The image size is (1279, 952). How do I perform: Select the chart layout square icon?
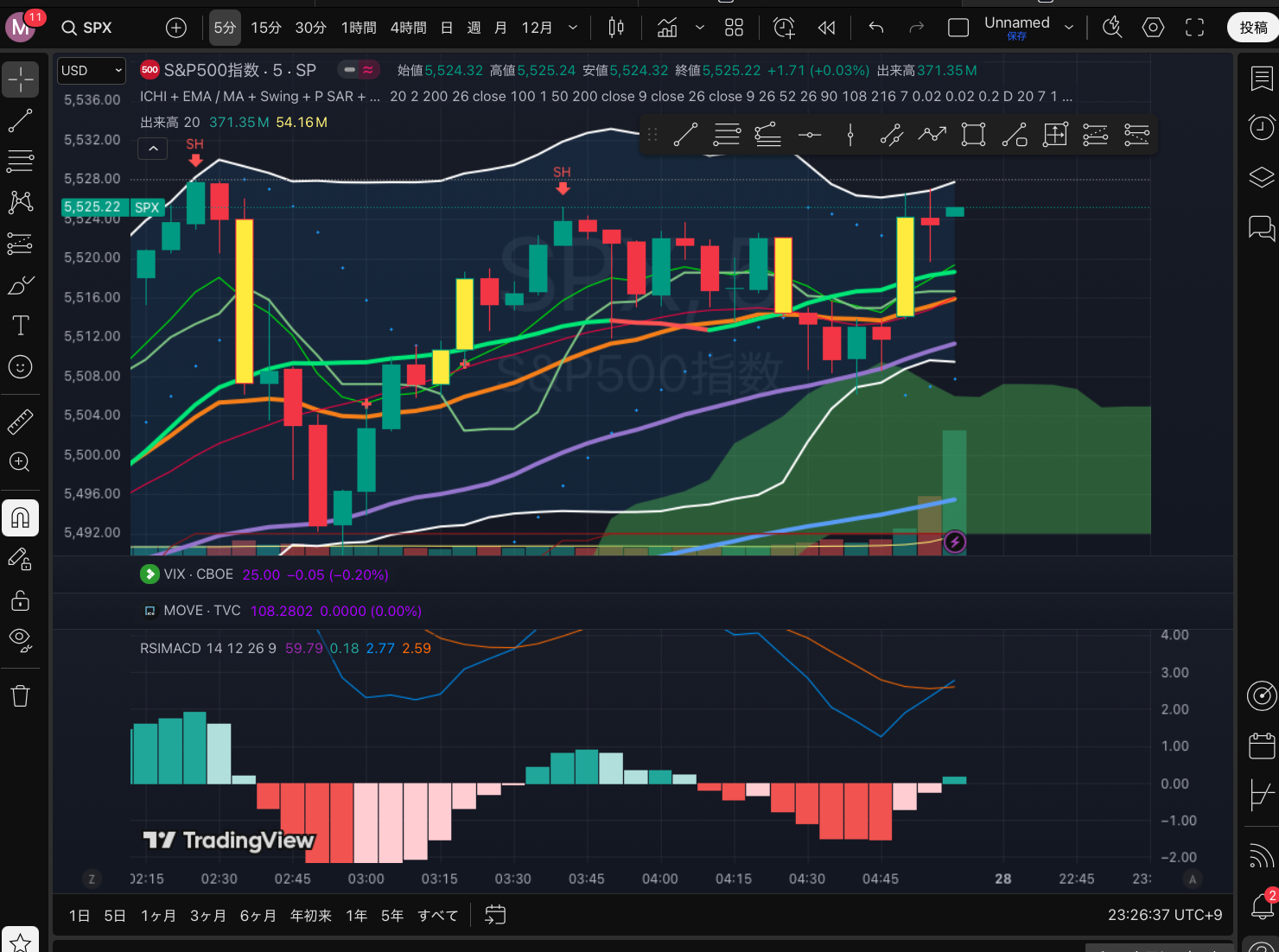click(x=958, y=28)
